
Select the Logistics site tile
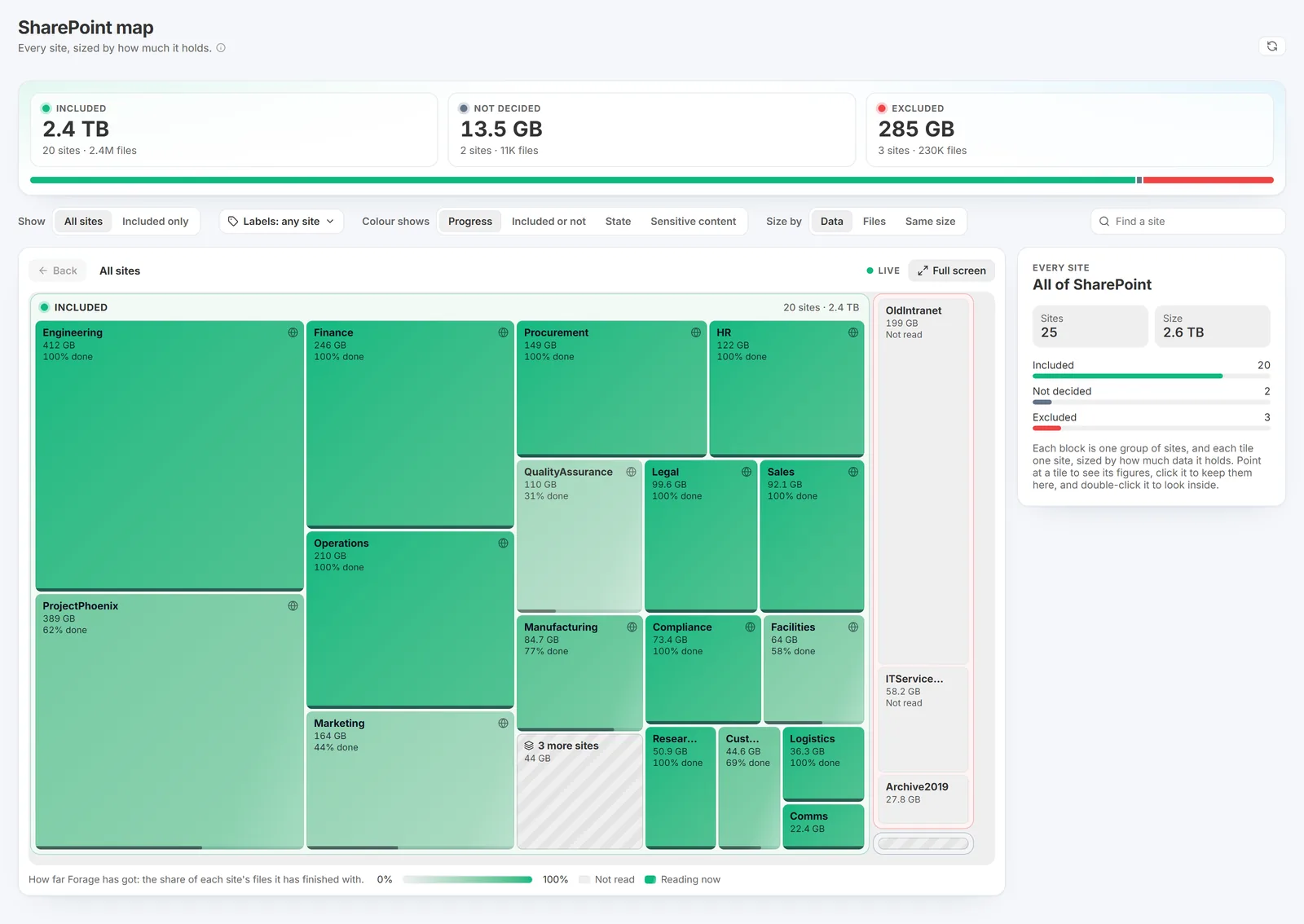(x=823, y=764)
